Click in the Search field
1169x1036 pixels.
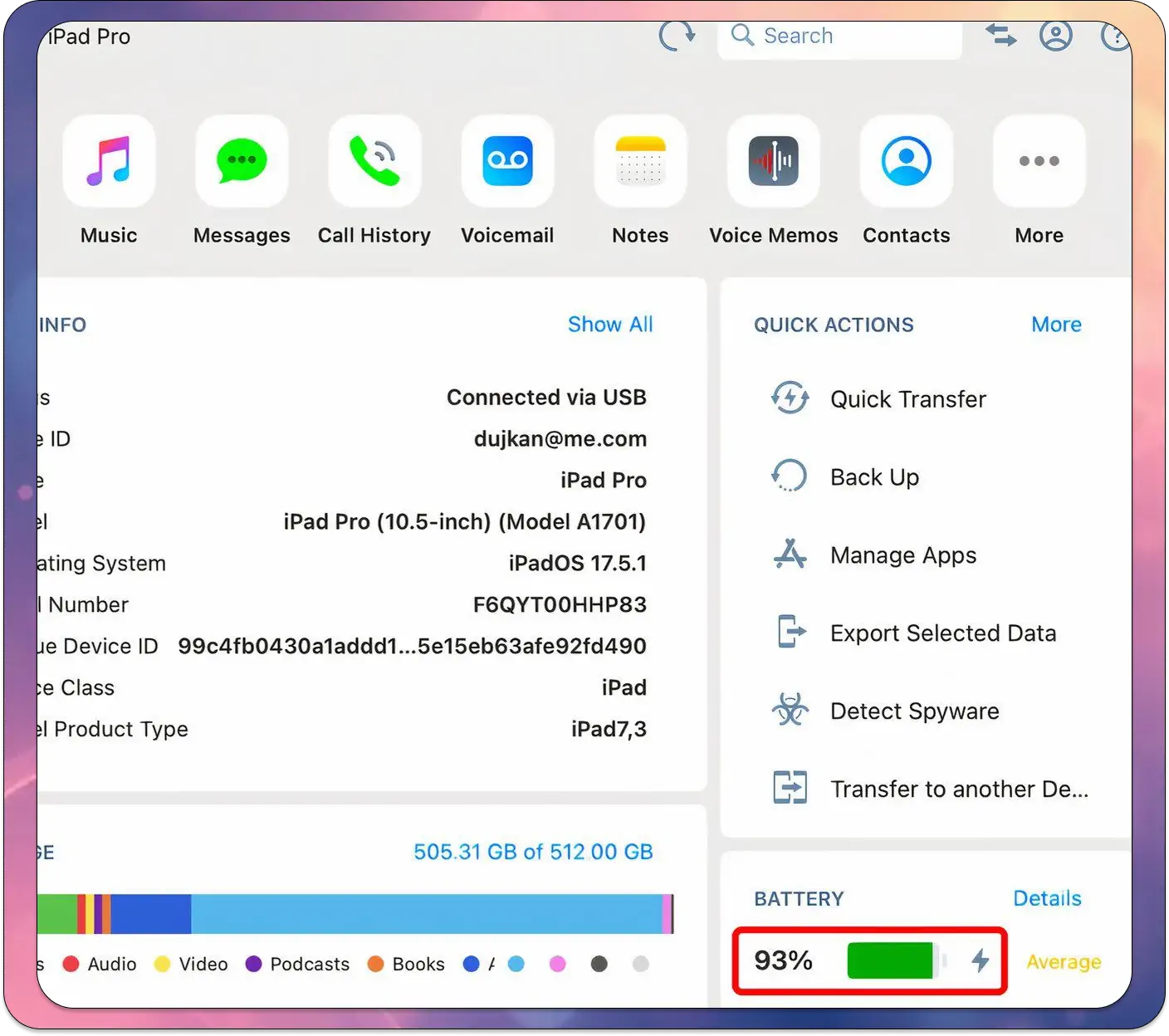click(x=839, y=37)
